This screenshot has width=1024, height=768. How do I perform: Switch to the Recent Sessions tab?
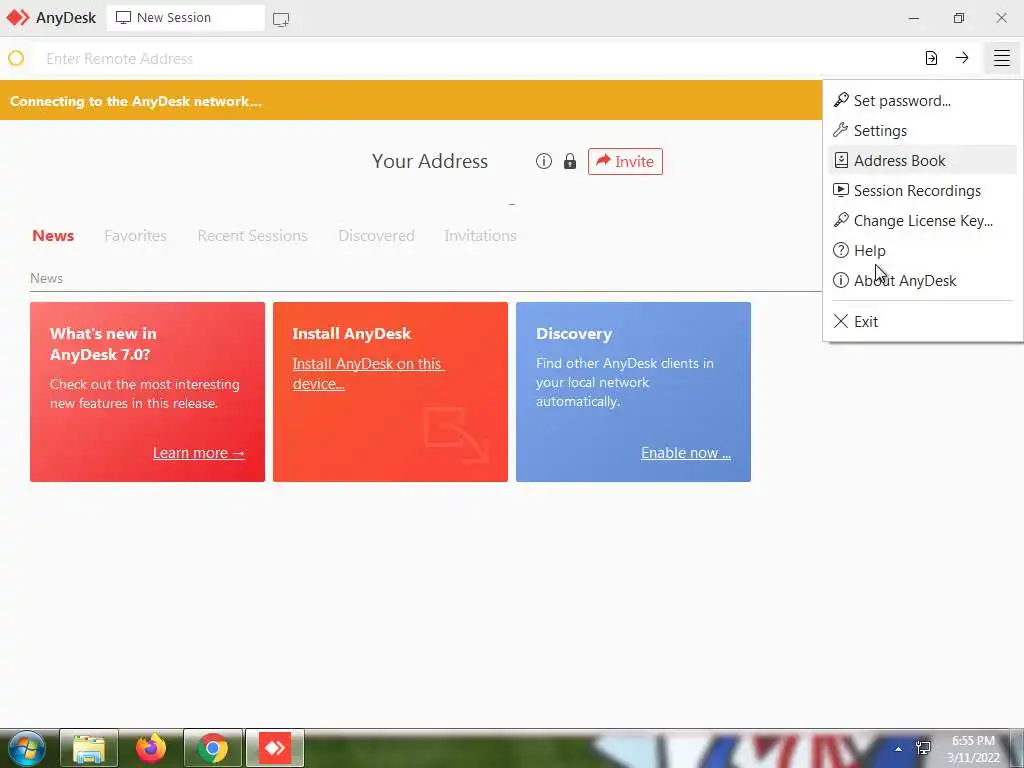pyautogui.click(x=252, y=236)
